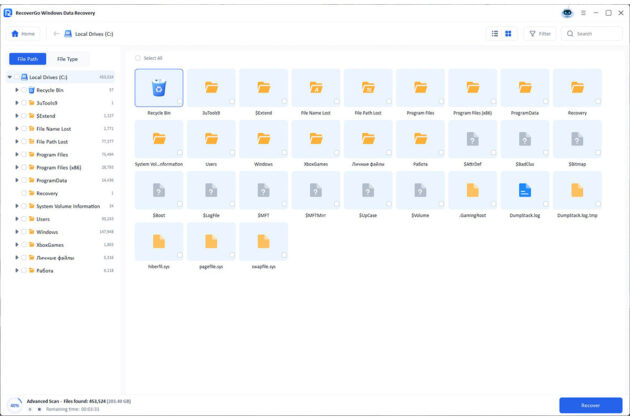Screen dimensions: 630x420
Task: Tick the checkbox on hiberfil.sys tile
Action: point(180,255)
